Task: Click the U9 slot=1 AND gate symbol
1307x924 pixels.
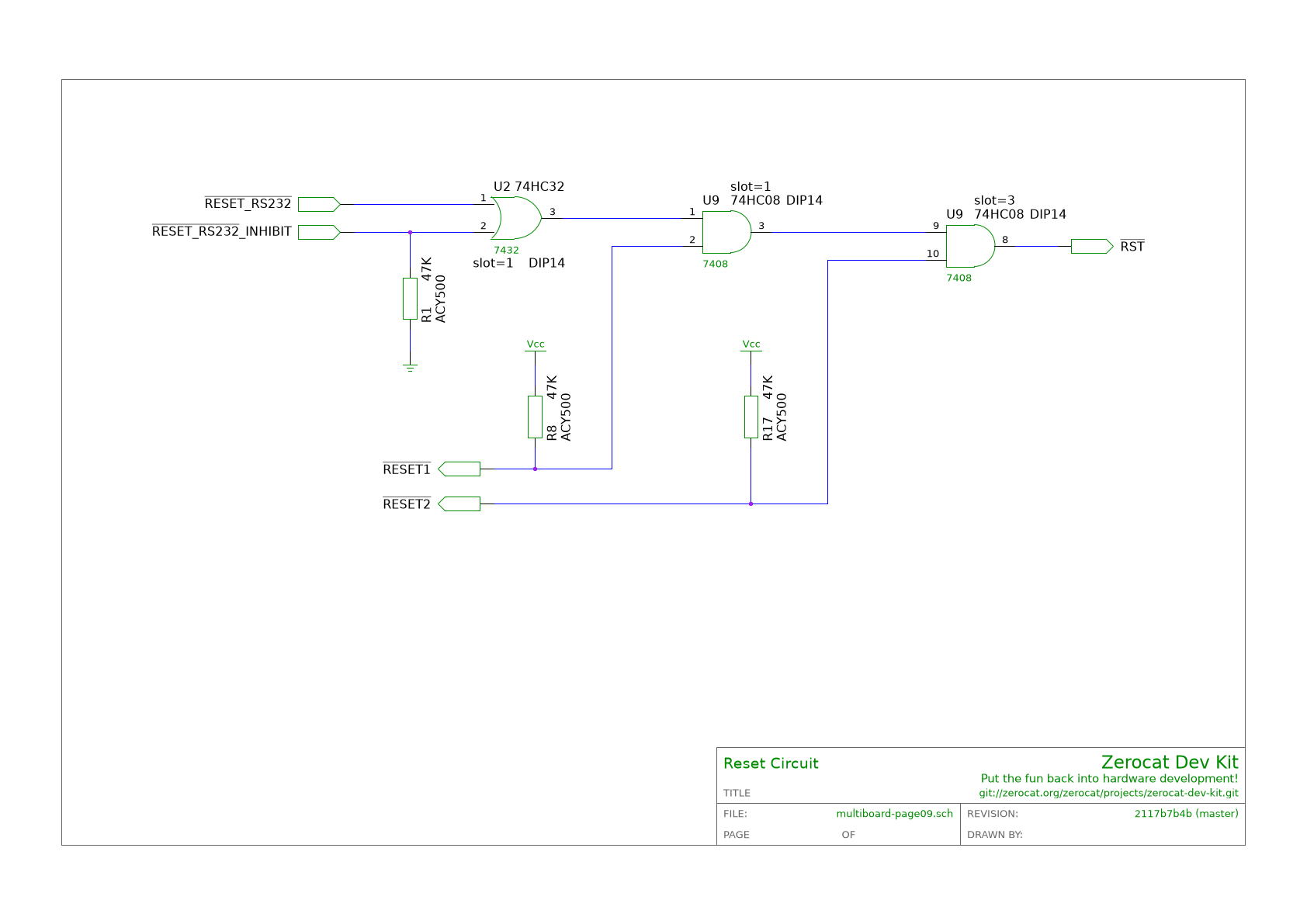Action: (727, 232)
